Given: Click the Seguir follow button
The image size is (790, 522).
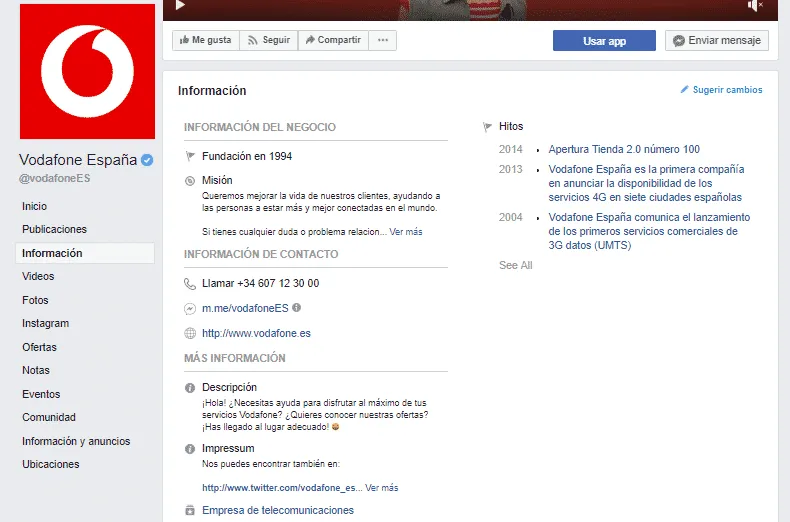Looking at the screenshot, I should pyautogui.click(x=269, y=40).
